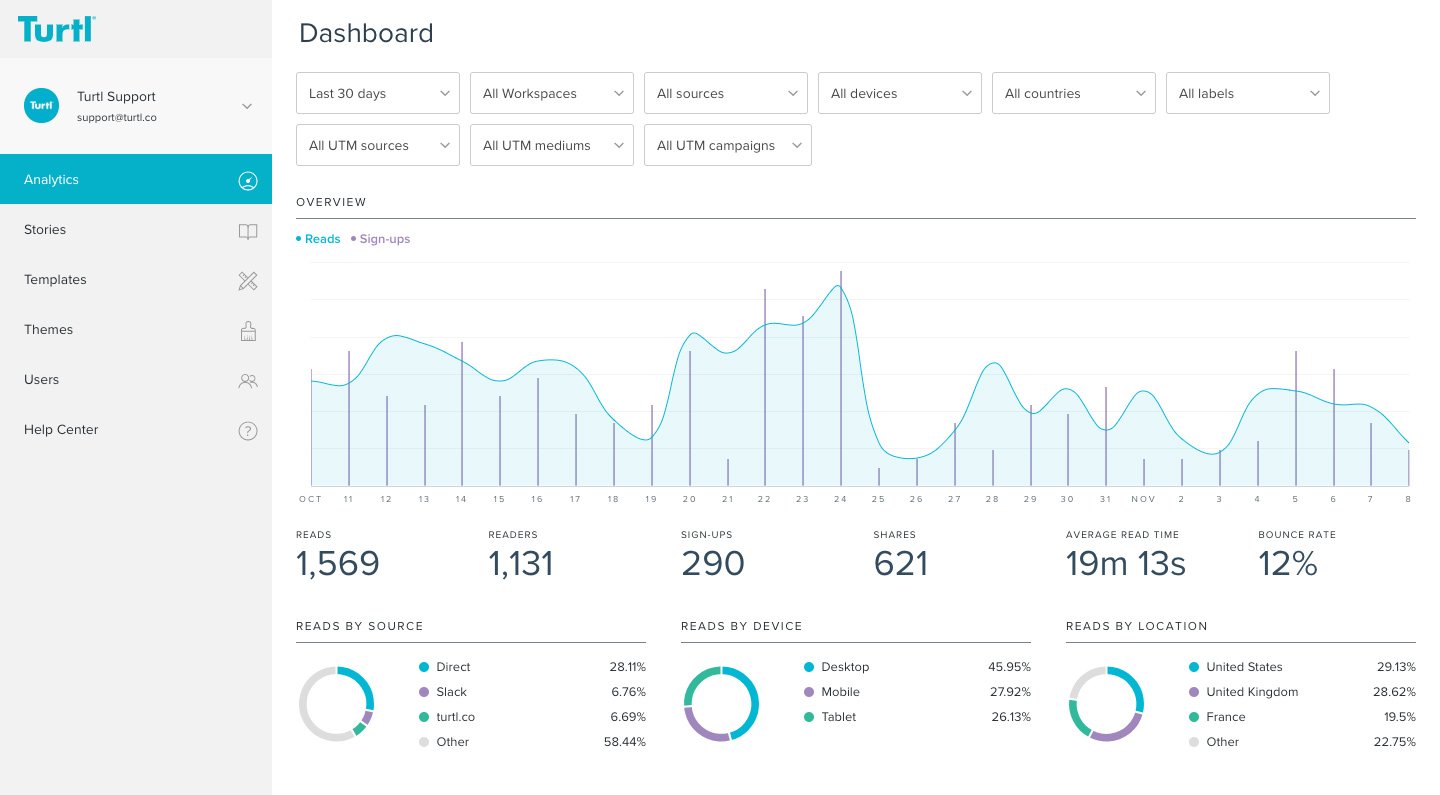Click the Help Center question mark icon

pyautogui.click(x=248, y=431)
